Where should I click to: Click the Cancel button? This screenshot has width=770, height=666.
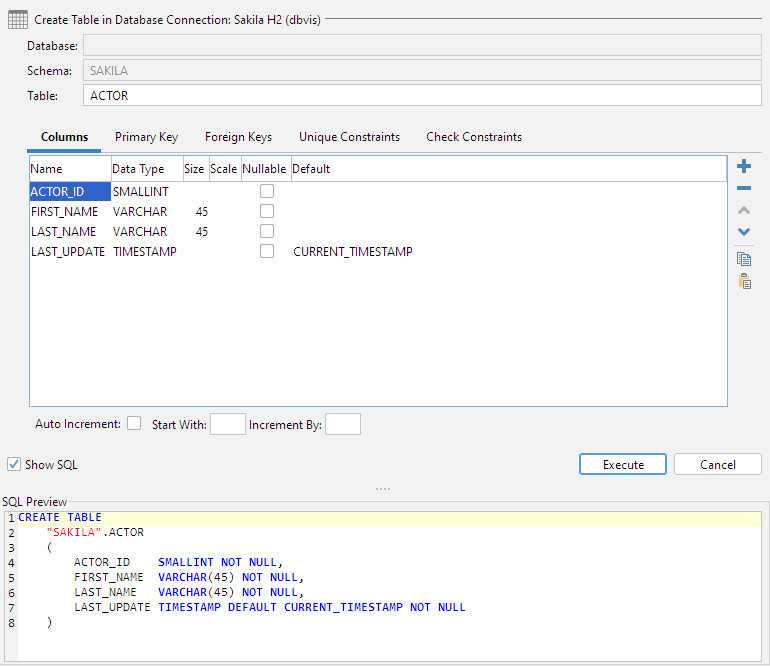[x=717, y=464]
